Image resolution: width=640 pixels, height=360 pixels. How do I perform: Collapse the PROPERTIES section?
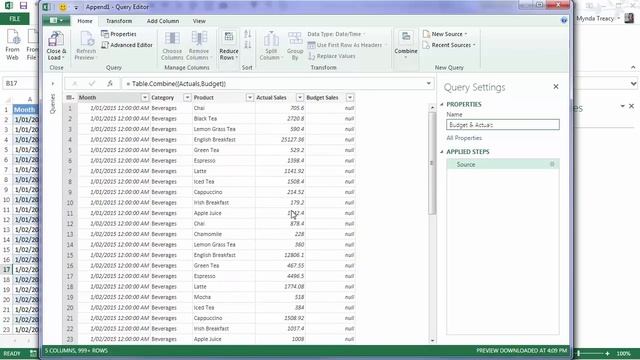[442, 104]
